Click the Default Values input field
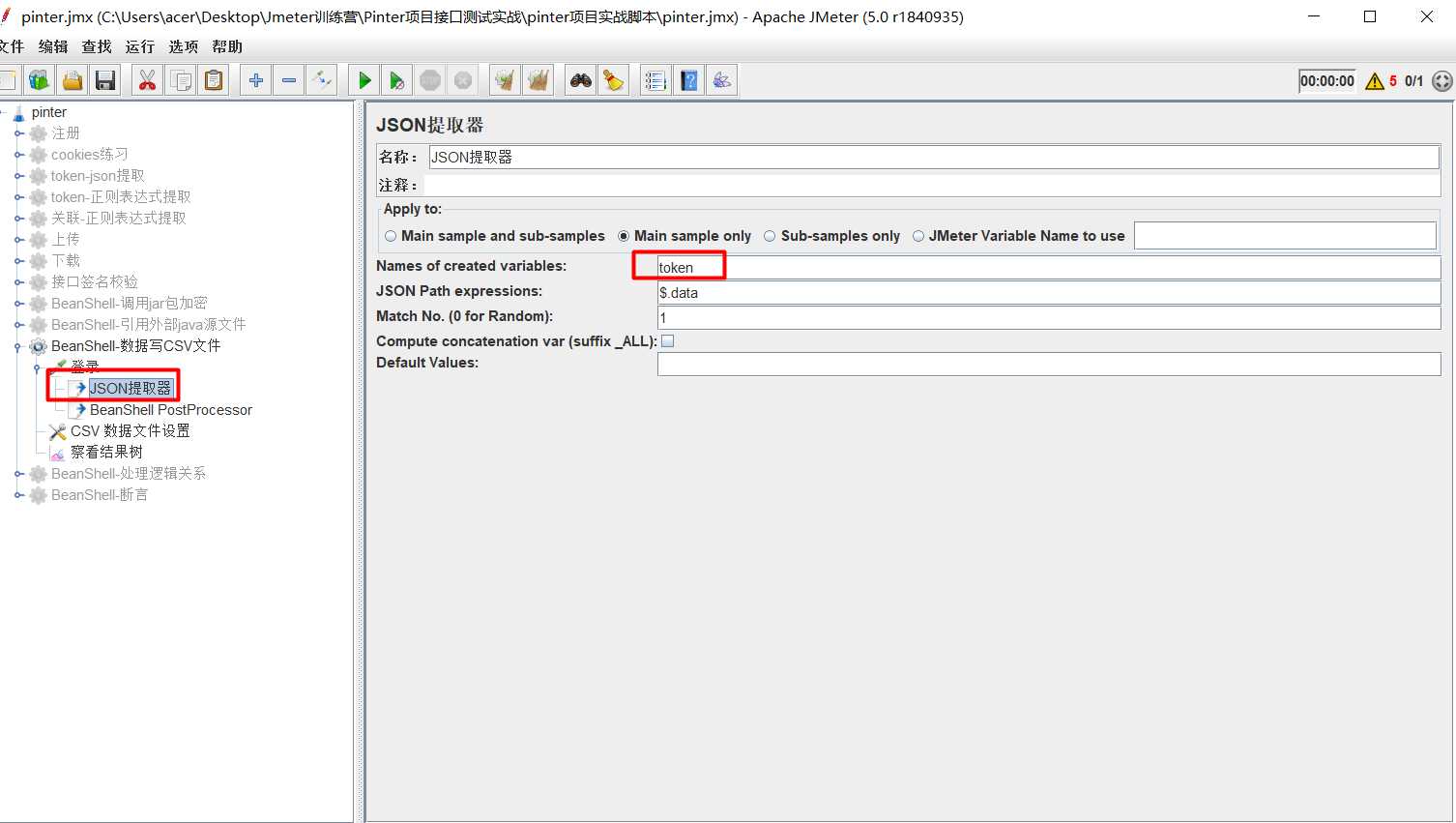Screen dimensions: 1456x823 pyautogui.click(x=1049, y=364)
